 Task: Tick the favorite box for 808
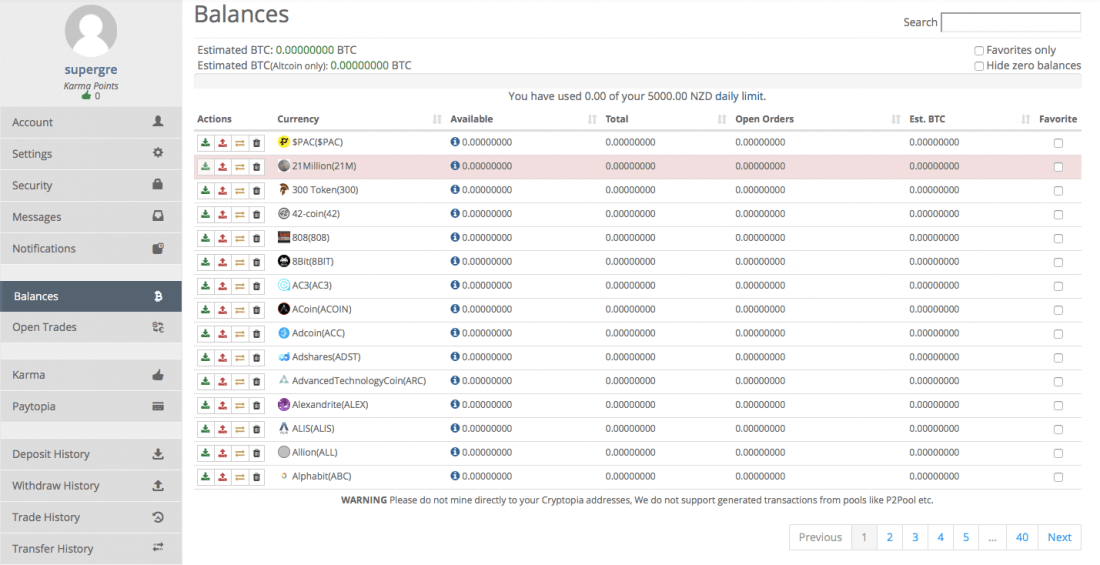click(1058, 239)
